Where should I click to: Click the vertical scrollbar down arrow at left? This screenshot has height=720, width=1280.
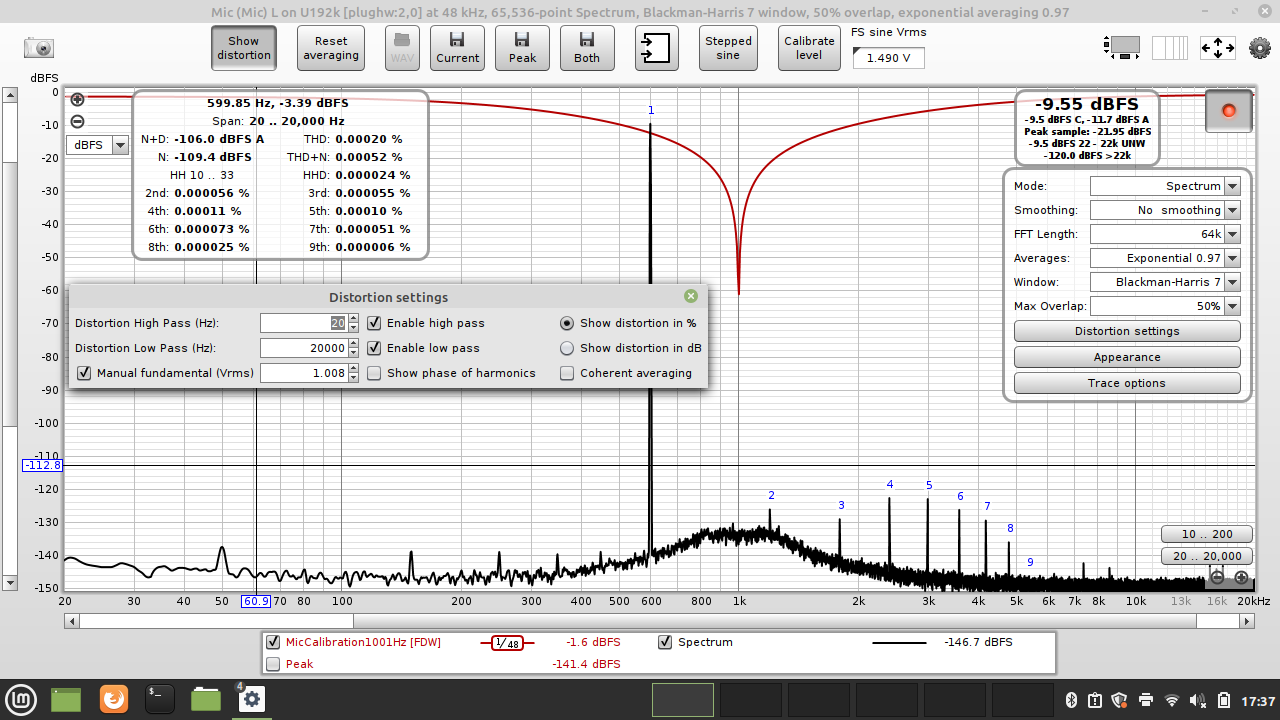pyautogui.click(x=10, y=582)
